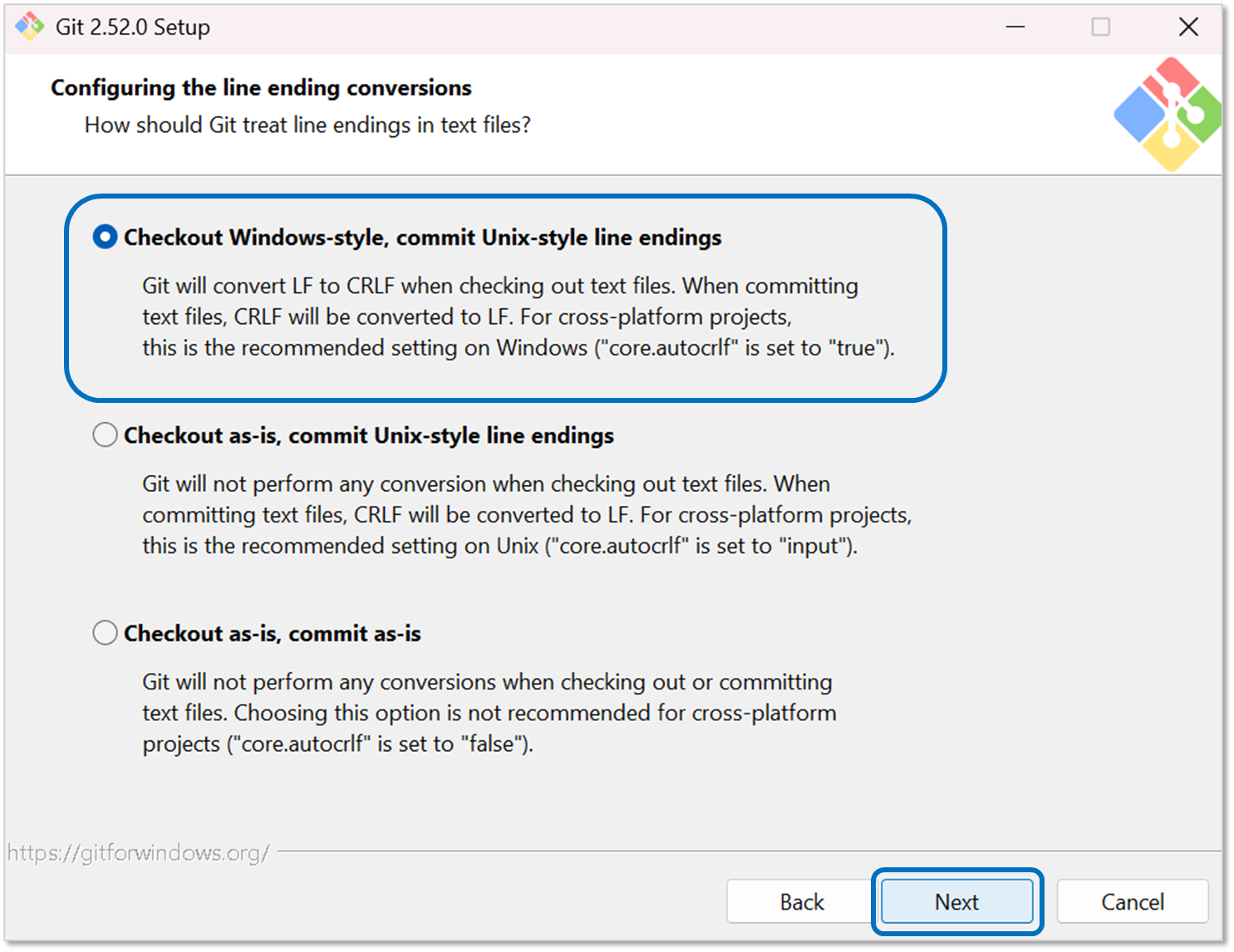Cancel the Git installation
The width and height of the screenshot is (1234, 952).
1132,902
